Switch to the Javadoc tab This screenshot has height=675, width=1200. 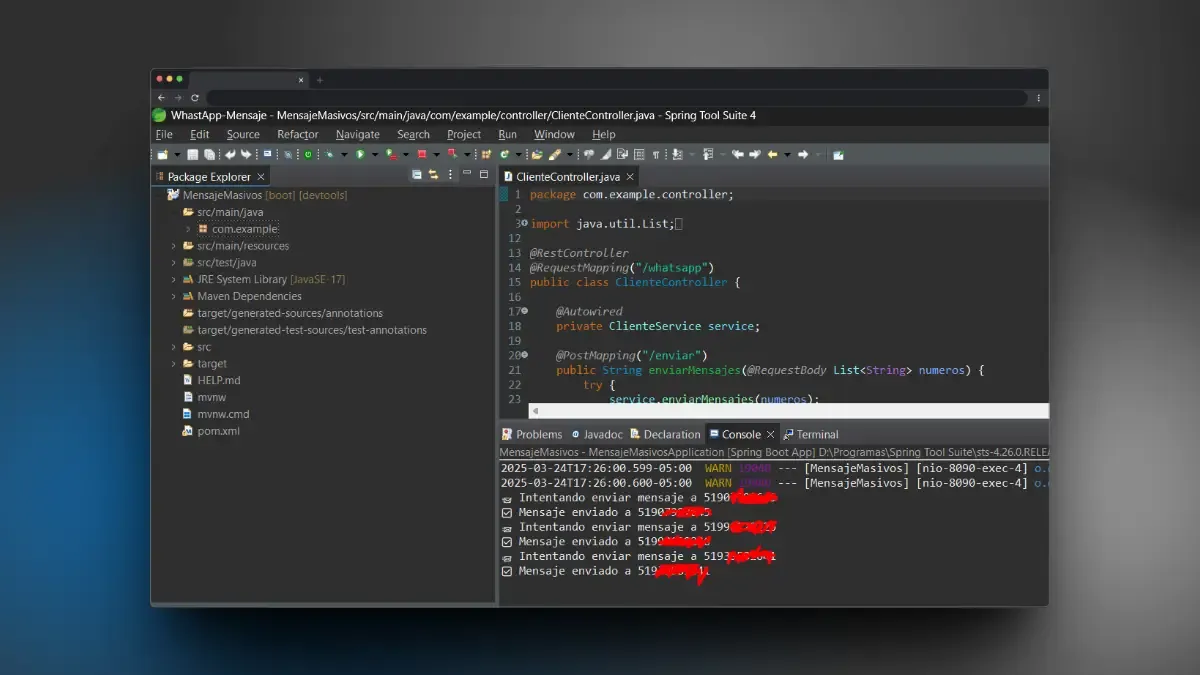click(x=597, y=434)
